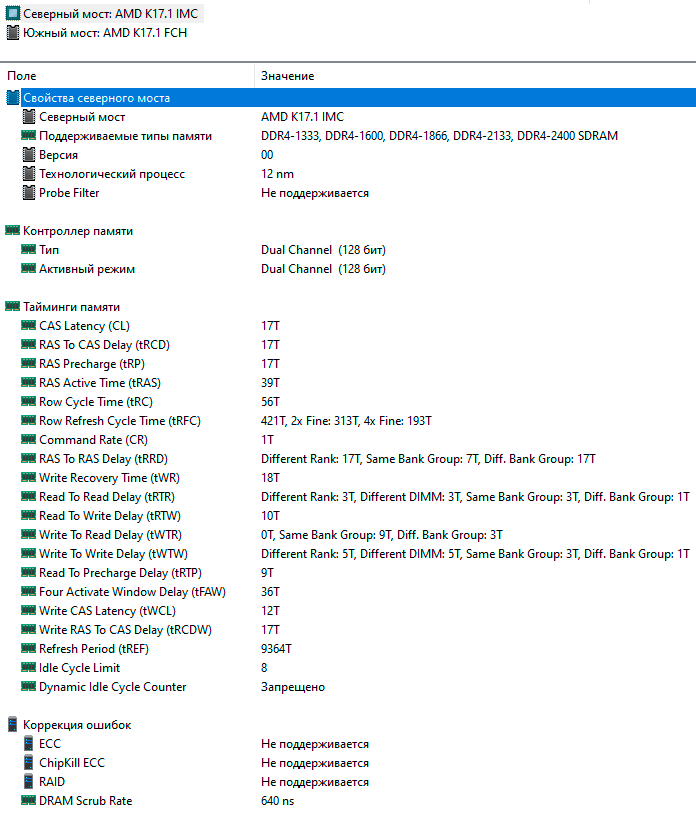
Task: Click the chip icon beside Probe Filter
Action: pos(29,193)
